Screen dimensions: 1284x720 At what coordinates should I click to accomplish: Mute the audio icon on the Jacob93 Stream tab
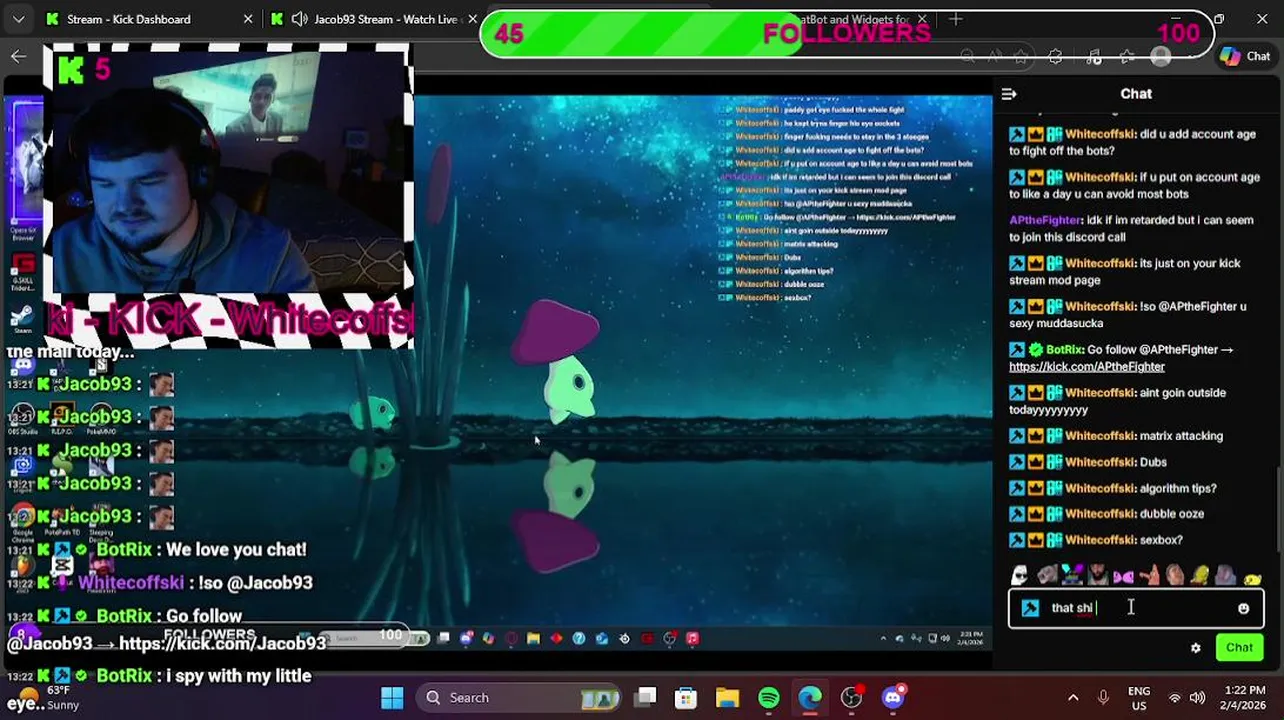[x=299, y=19]
